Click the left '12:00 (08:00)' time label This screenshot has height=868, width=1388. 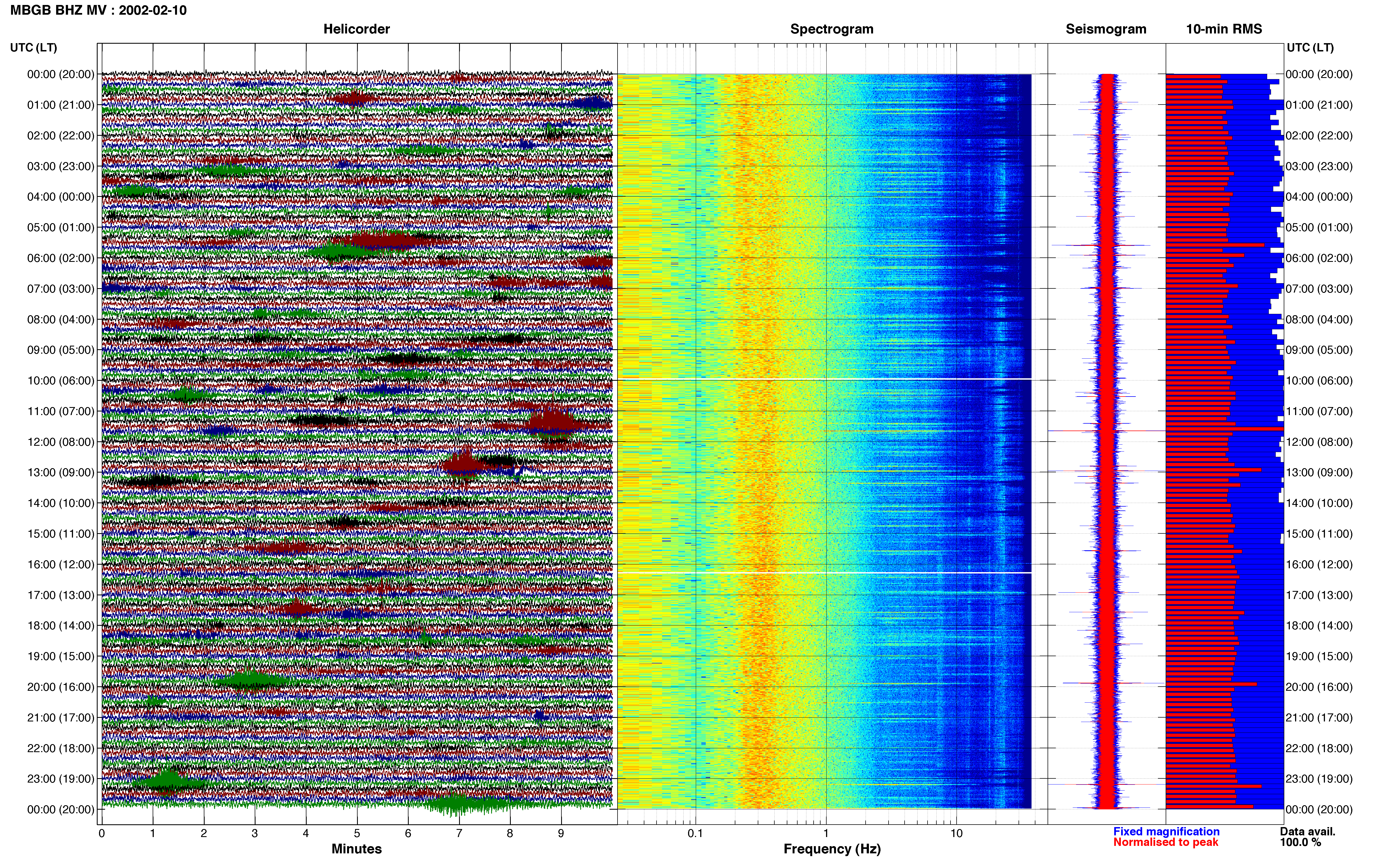(x=61, y=442)
